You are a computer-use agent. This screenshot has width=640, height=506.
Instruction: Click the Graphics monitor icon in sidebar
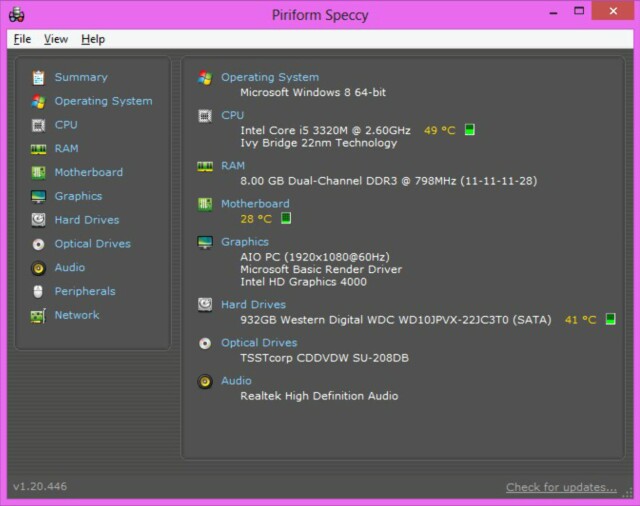pos(38,196)
